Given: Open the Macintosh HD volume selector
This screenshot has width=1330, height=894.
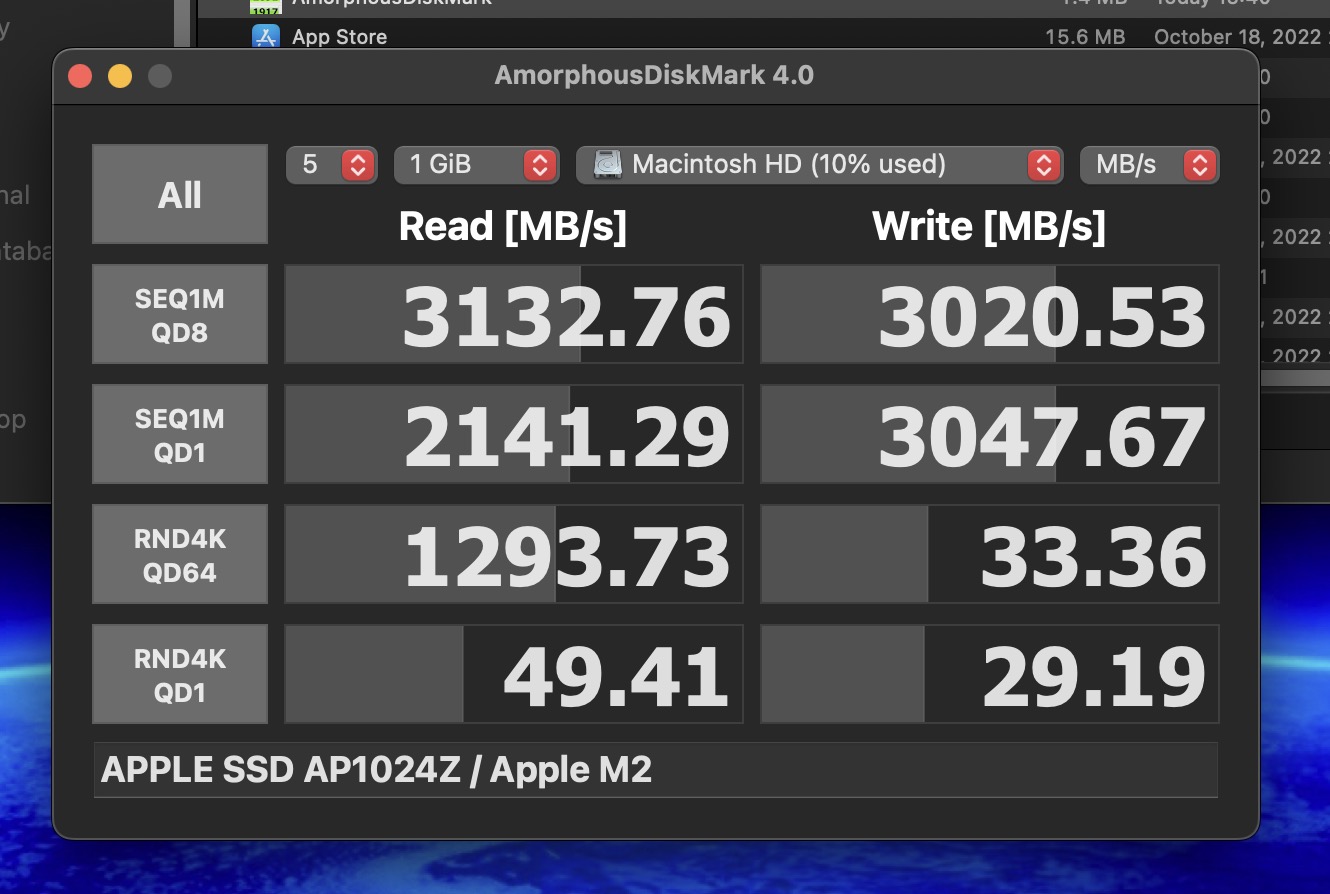Looking at the screenshot, I should (x=819, y=165).
